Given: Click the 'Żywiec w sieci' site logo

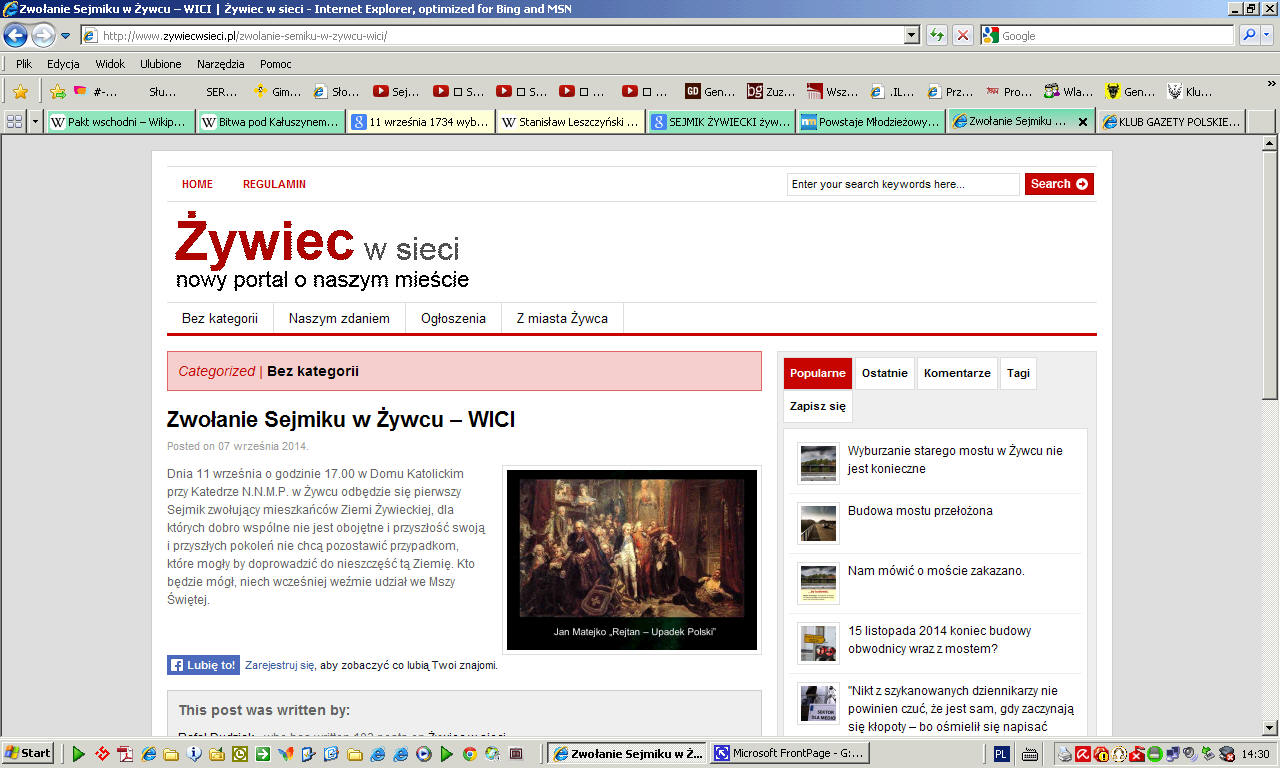Looking at the screenshot, I should [x=322, y=252].
